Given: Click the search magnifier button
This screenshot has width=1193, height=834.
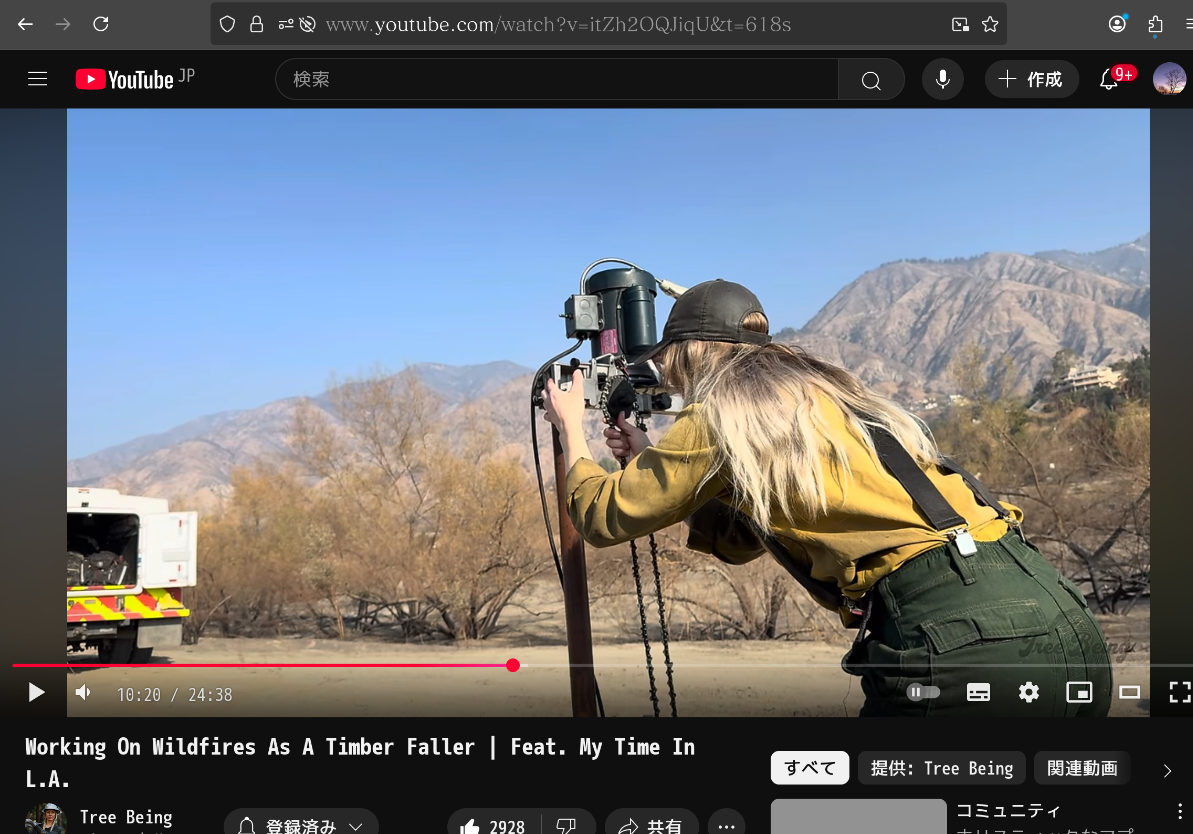Looking at the screenshot, I should point(871,80).
